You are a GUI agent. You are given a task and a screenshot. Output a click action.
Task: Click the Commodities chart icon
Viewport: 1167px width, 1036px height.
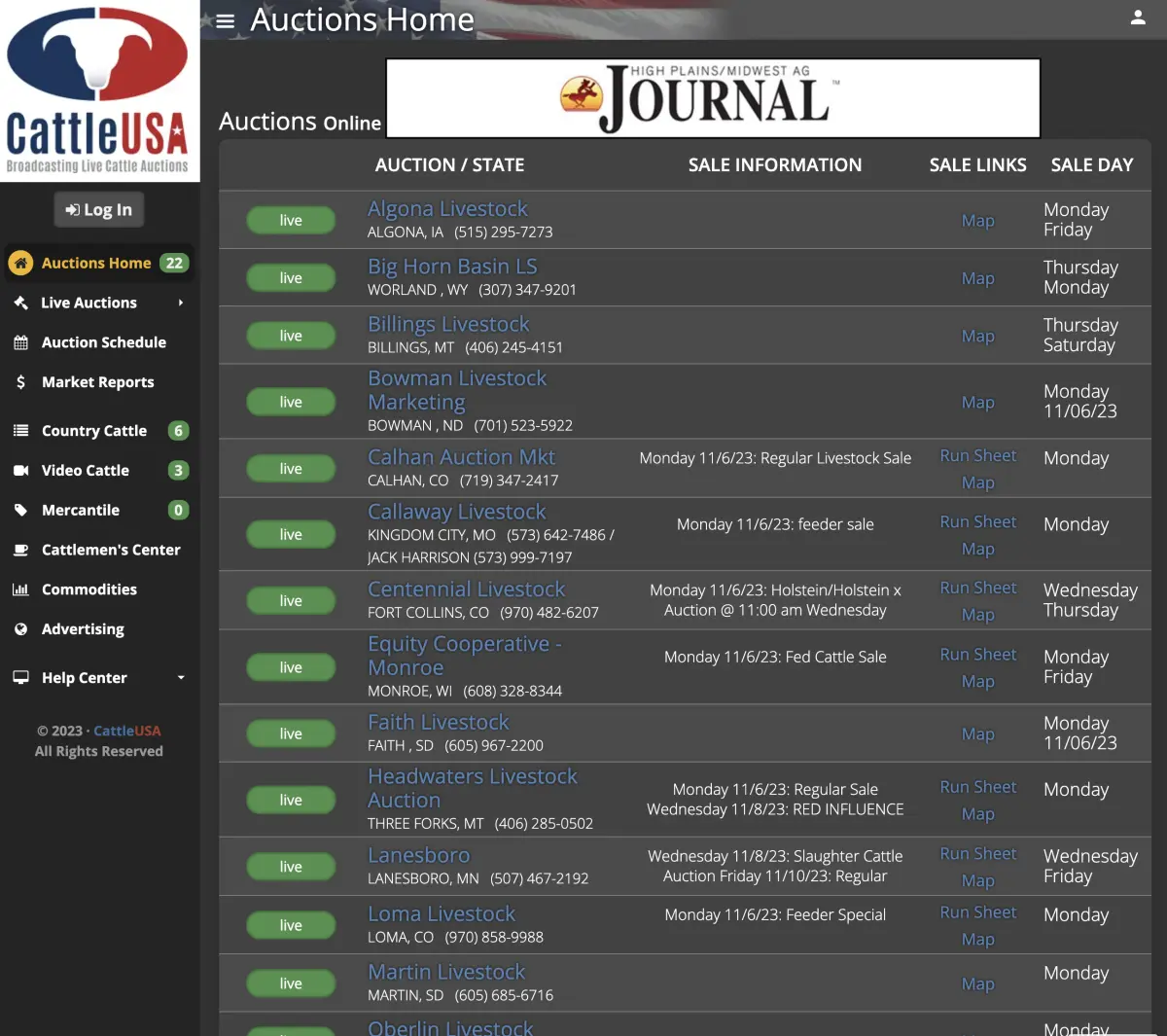point(20,589)
